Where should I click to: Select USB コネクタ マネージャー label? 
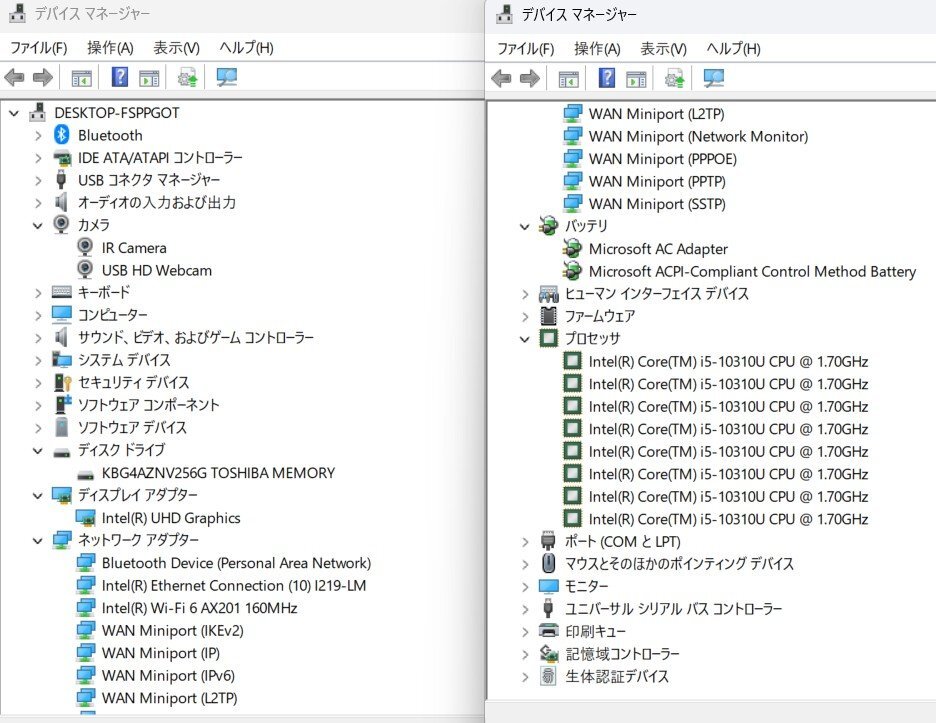point(149,180)
